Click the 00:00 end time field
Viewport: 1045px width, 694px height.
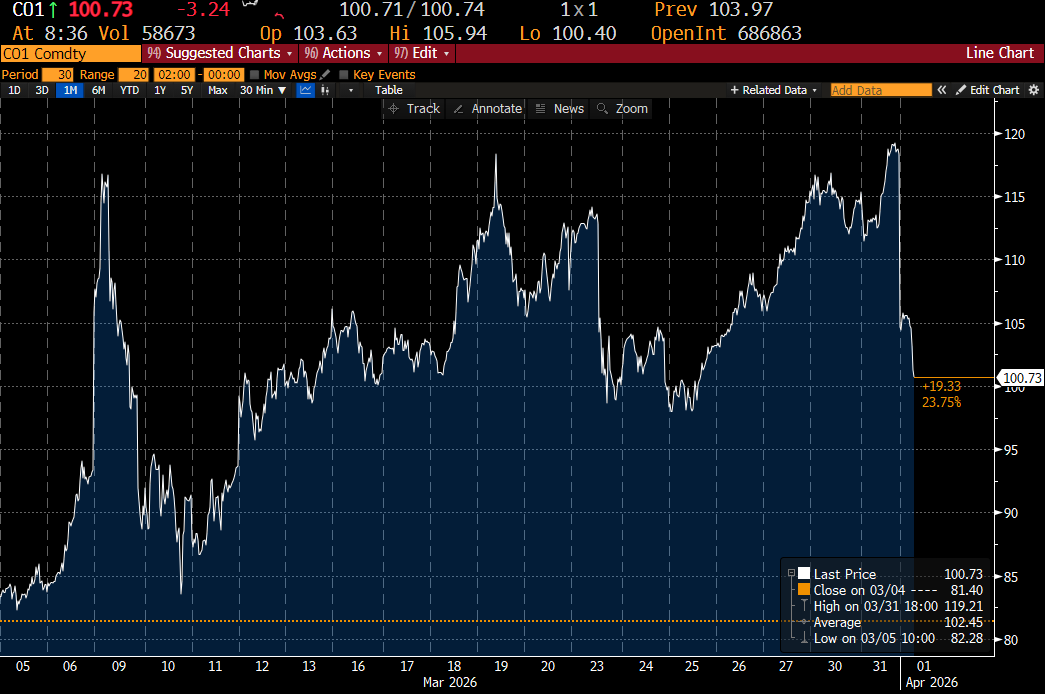pos(223,75)
